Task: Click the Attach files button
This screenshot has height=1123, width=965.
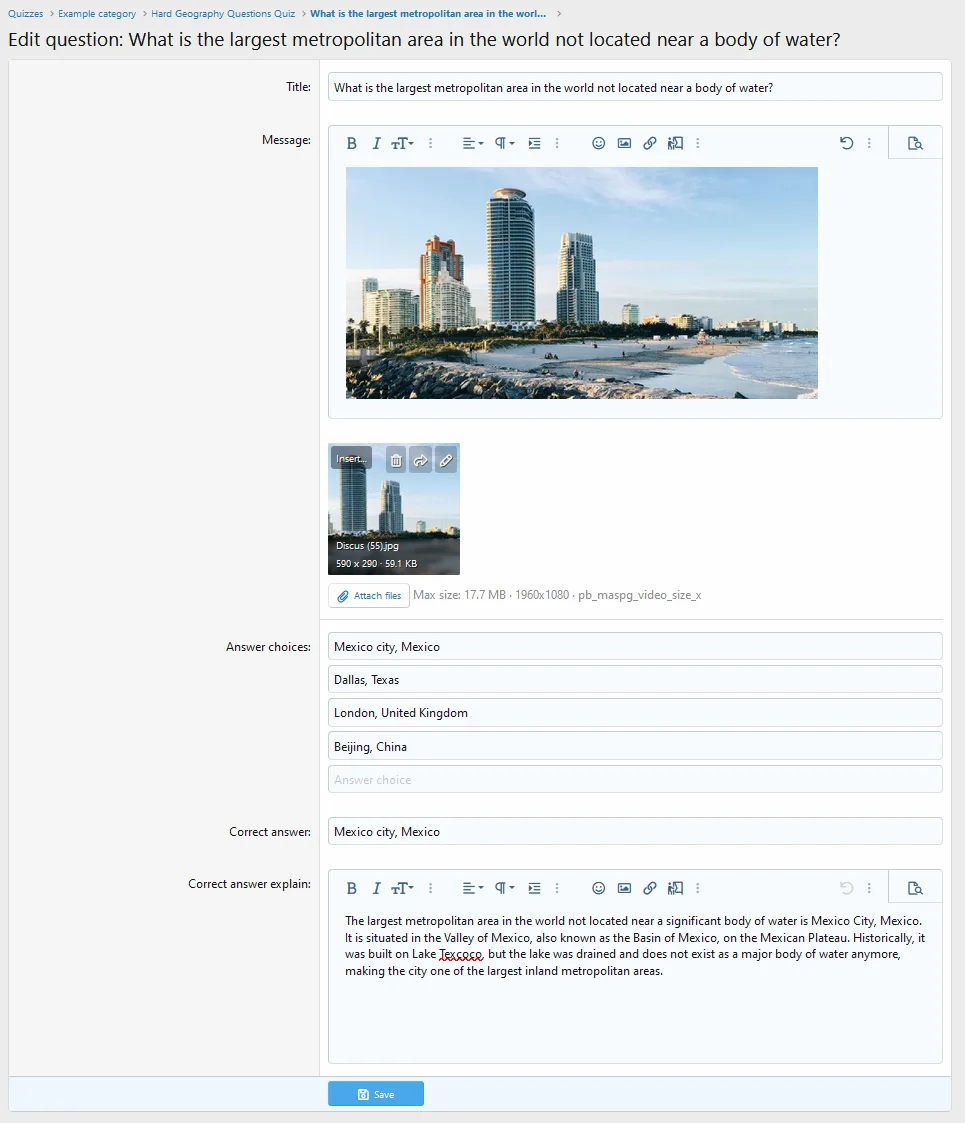Action: coord(369,596)
